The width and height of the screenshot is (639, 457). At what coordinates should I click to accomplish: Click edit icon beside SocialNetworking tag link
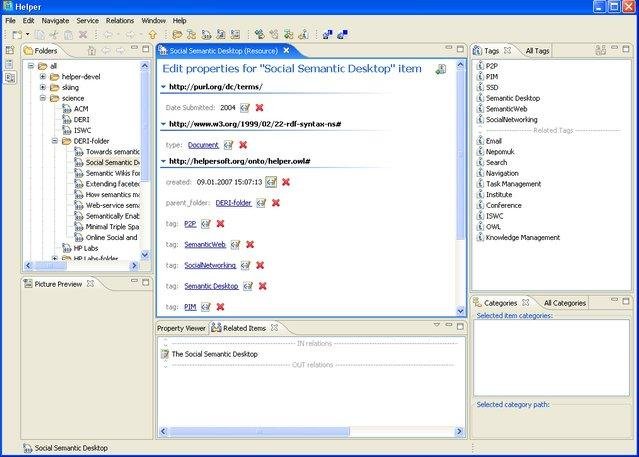[x=245, y=265]
